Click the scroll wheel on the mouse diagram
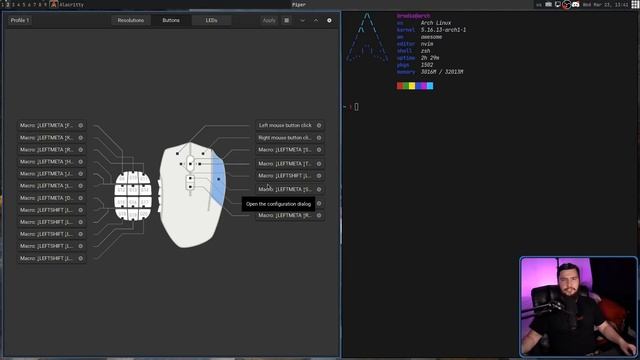The image size is (640, 360). (190, 163)
